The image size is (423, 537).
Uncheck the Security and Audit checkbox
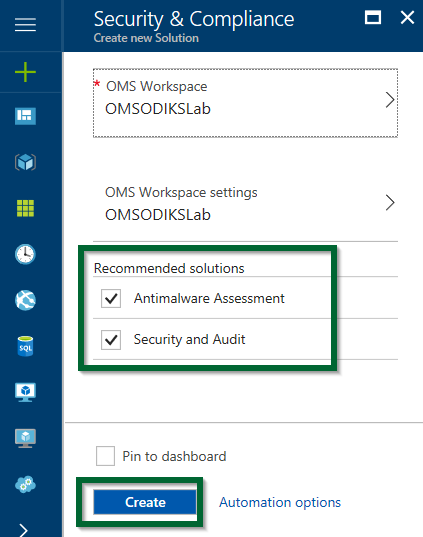coord(111,340)
